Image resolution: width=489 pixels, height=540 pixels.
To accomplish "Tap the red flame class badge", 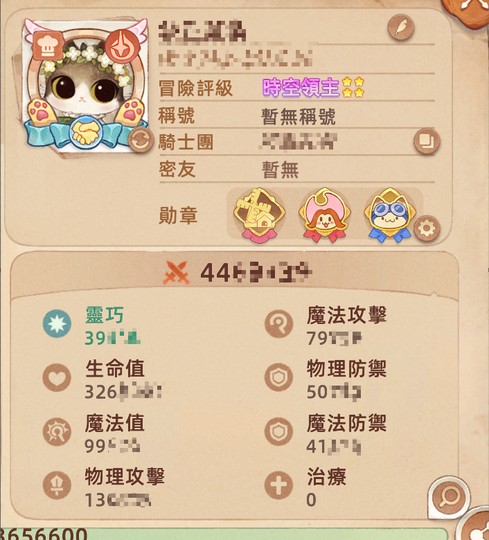I will [123, 46].
